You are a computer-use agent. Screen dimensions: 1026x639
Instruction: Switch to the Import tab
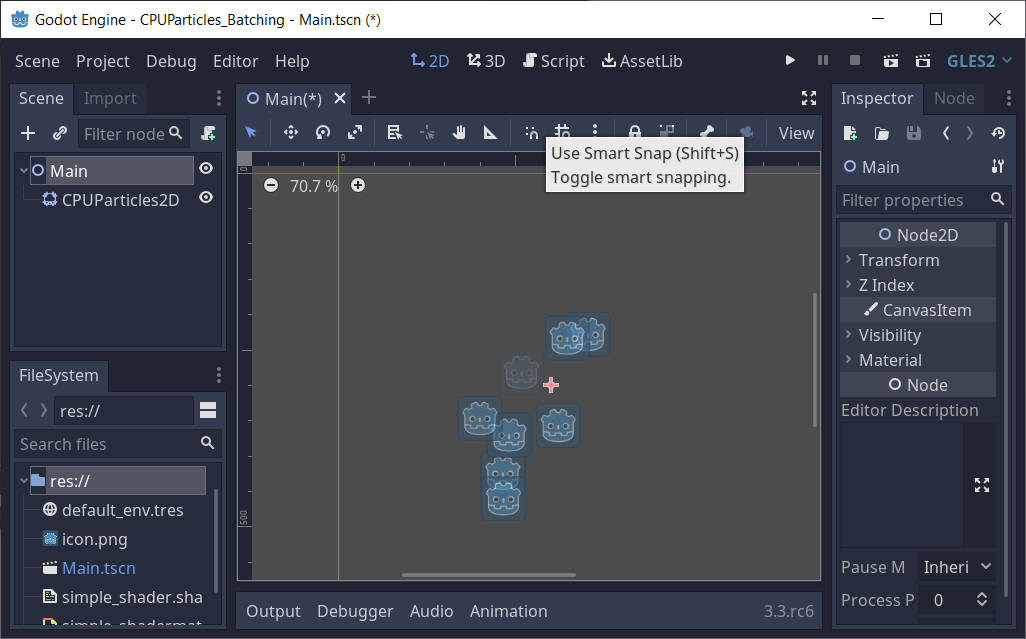click(x=110, y=98)
